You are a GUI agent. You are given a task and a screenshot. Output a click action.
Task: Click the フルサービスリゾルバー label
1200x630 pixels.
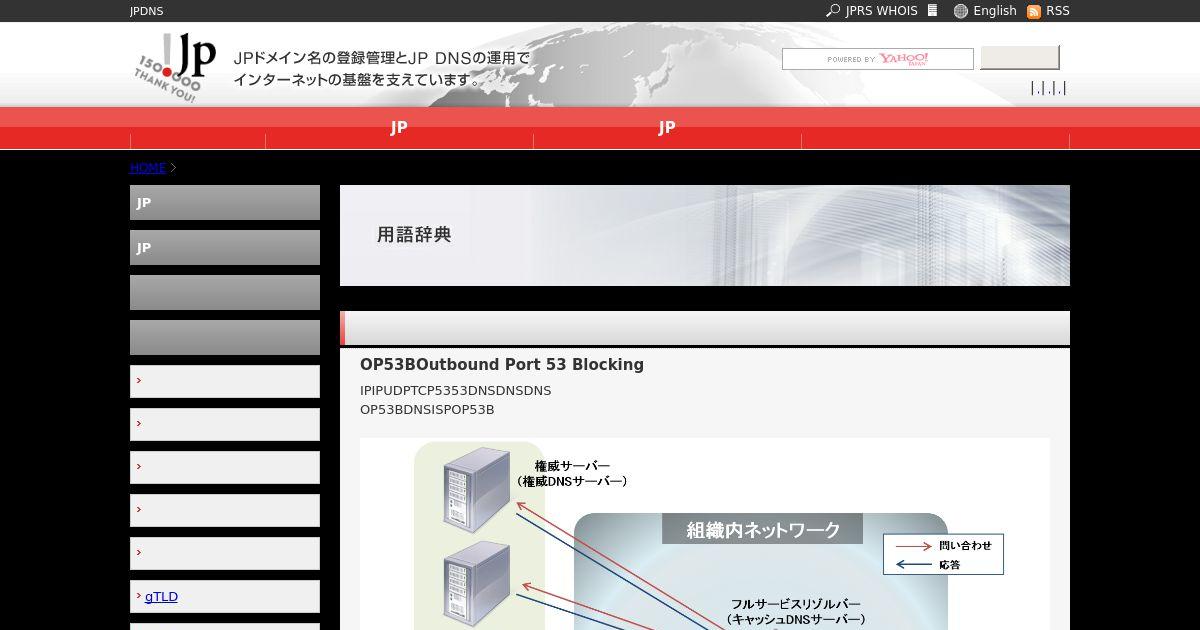[x=796, y=612]
